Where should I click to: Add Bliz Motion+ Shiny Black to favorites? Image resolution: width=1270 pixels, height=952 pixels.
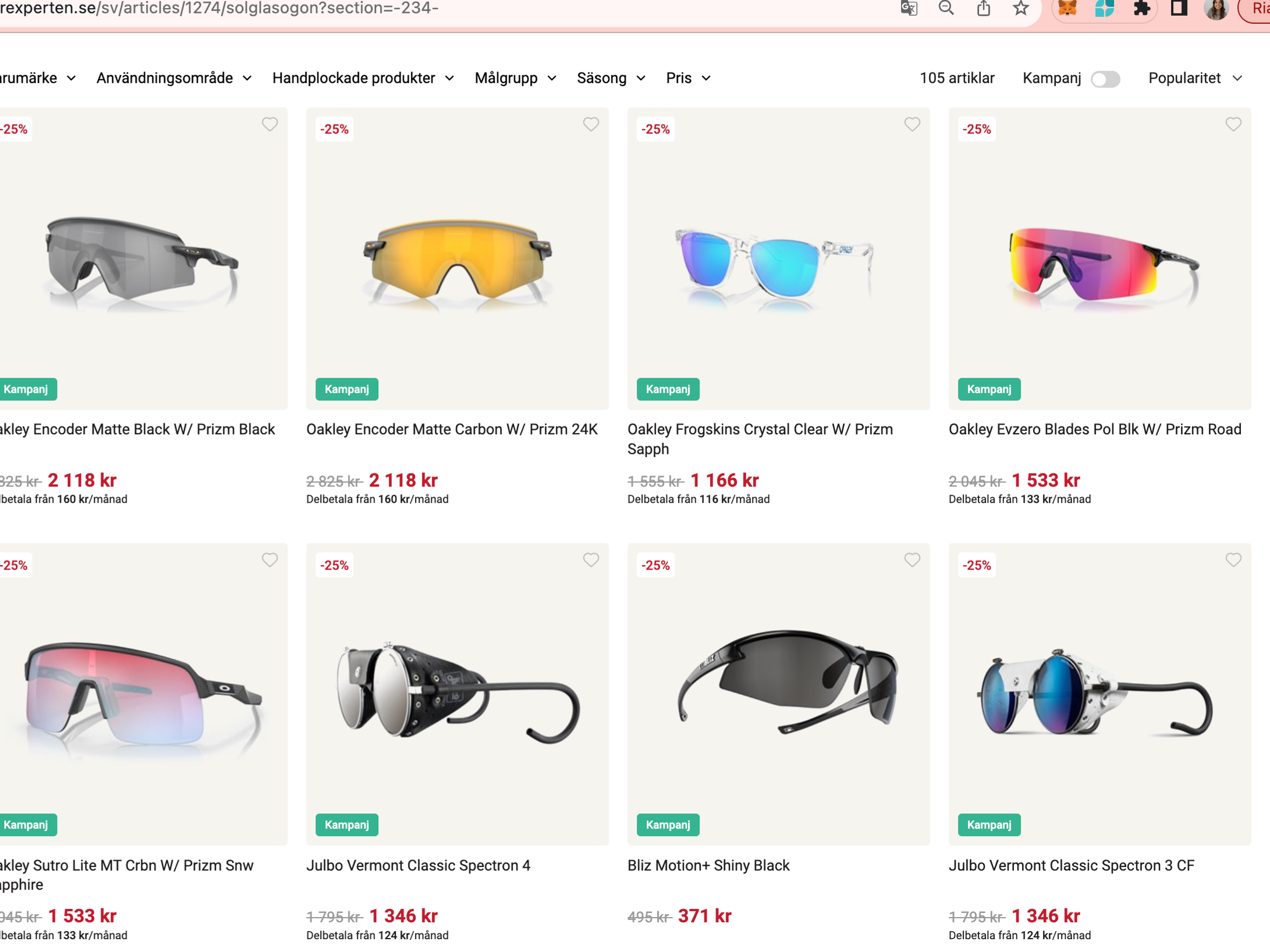pos(912,560)
